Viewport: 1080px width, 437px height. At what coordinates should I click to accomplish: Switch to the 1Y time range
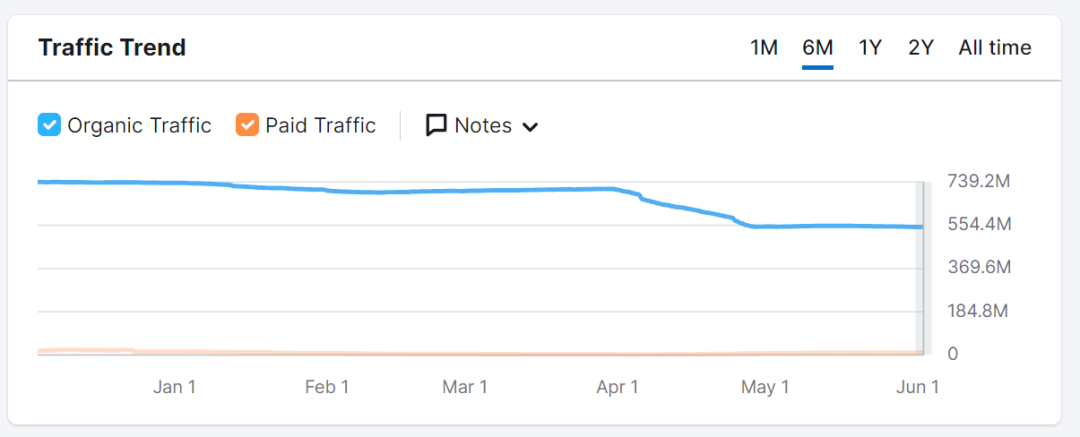(x=870, y=48)
